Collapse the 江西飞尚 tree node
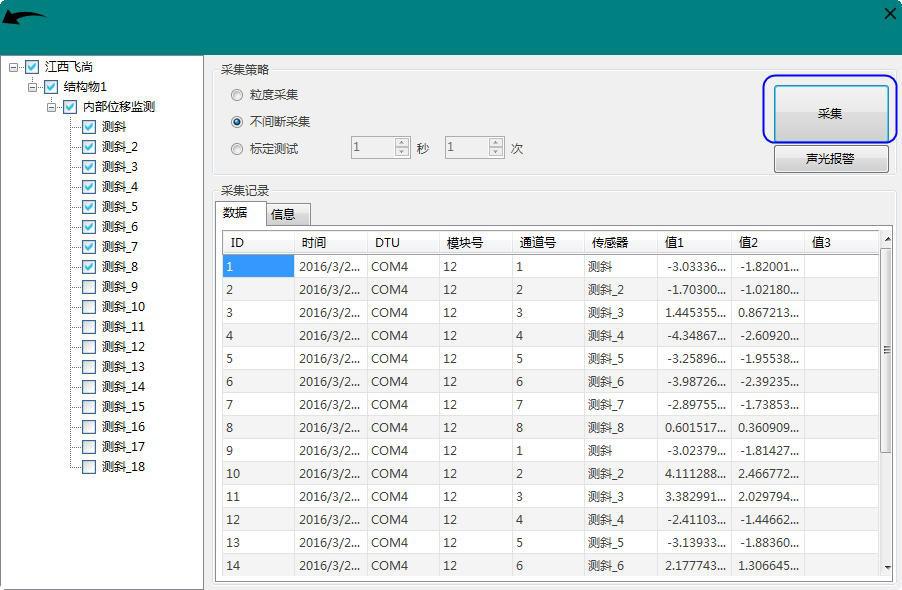This screenshot has width=902, height=590. click(13, 67)
